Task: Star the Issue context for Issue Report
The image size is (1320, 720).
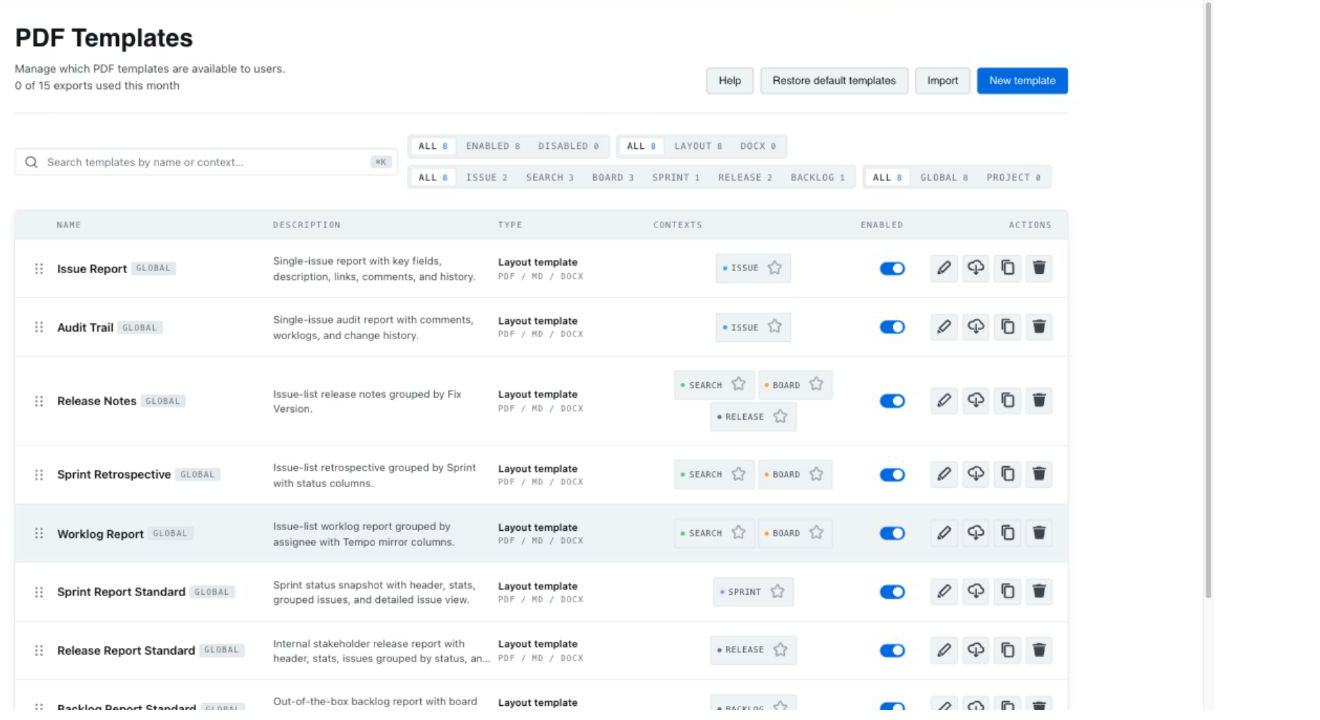Action: (x=774, y=268)
